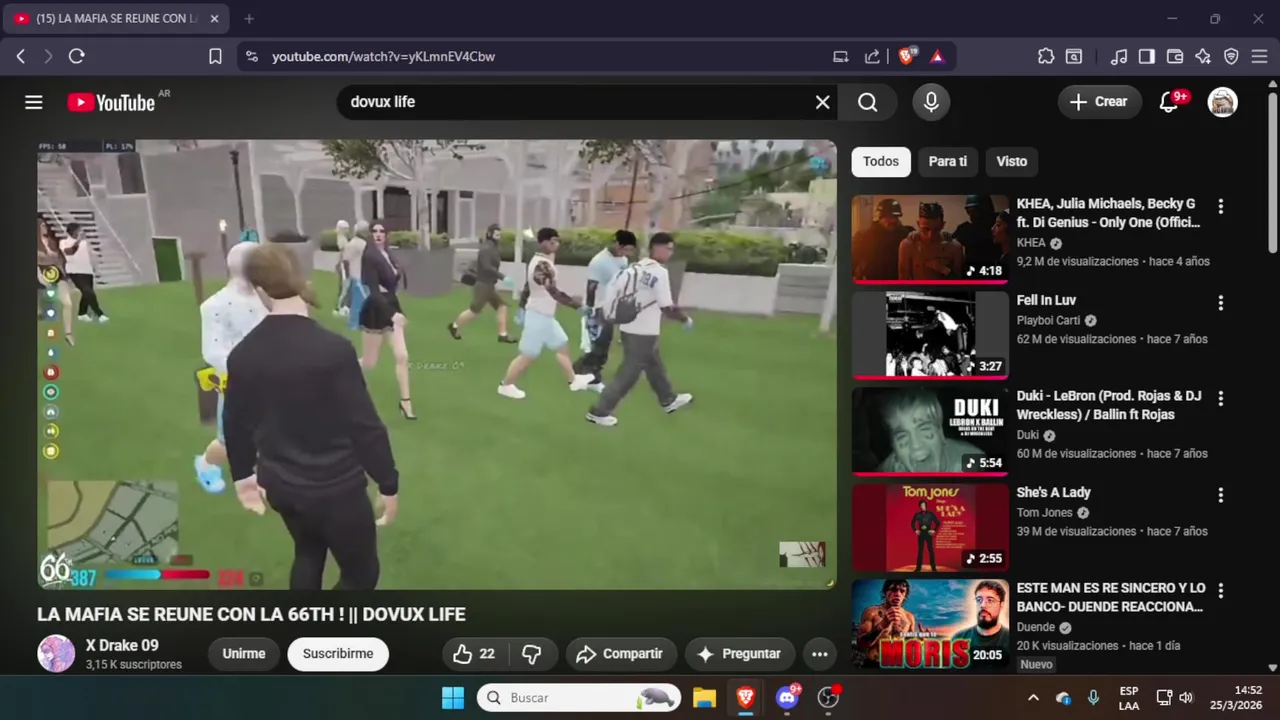The image size is (1280, 720).
Task: Select the Todos filter chip
Action: point(881,161)
